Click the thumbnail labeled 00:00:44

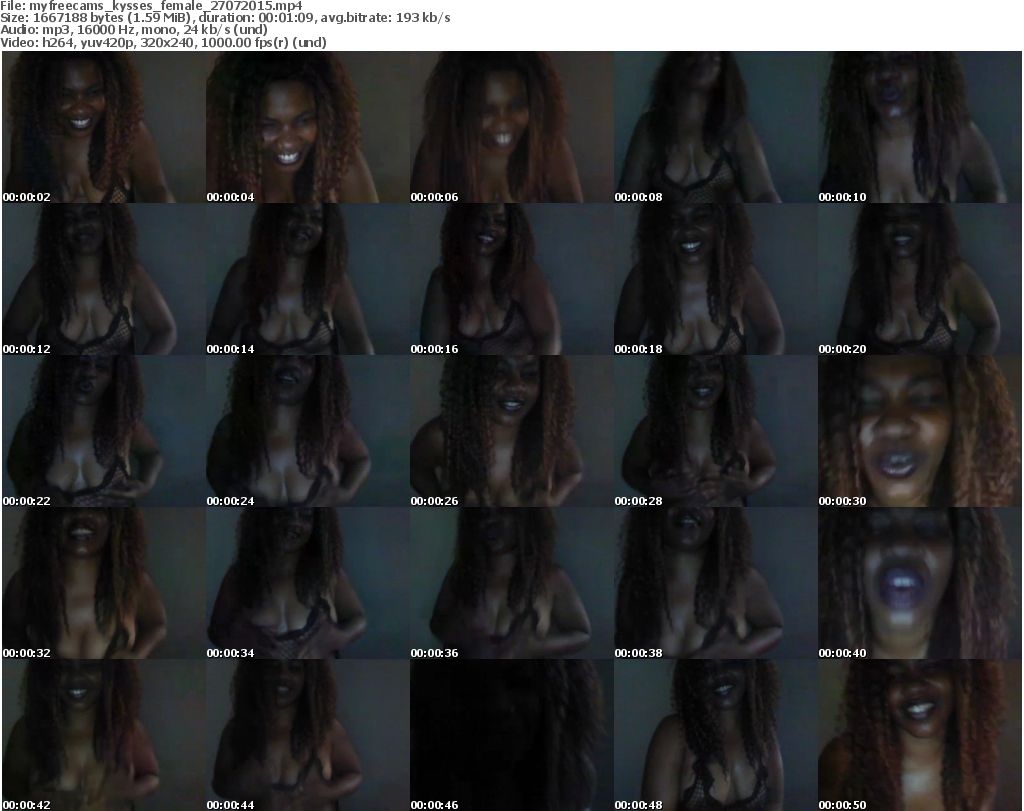(x=308, y=735)
